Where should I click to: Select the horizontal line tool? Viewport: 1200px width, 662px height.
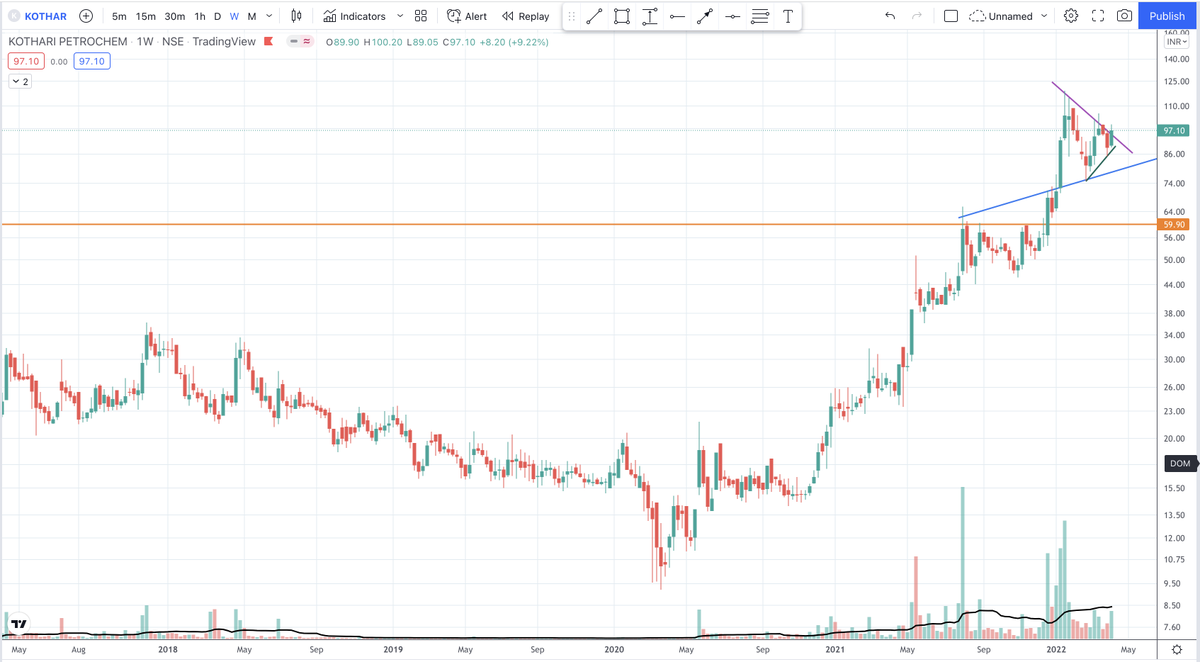pyautogui.click(x=733, y=16)
